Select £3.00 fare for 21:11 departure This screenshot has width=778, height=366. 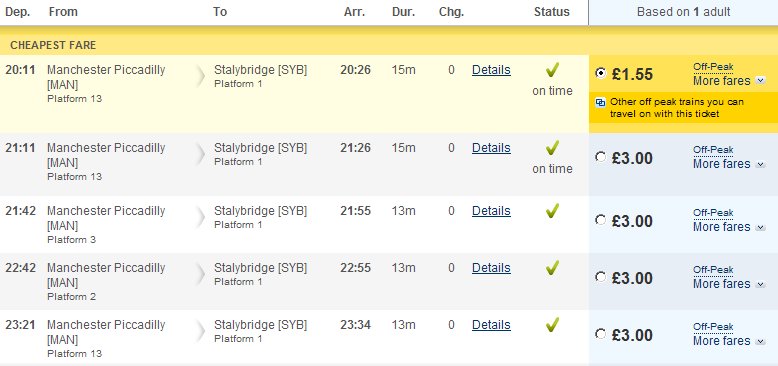click(600, 157)
